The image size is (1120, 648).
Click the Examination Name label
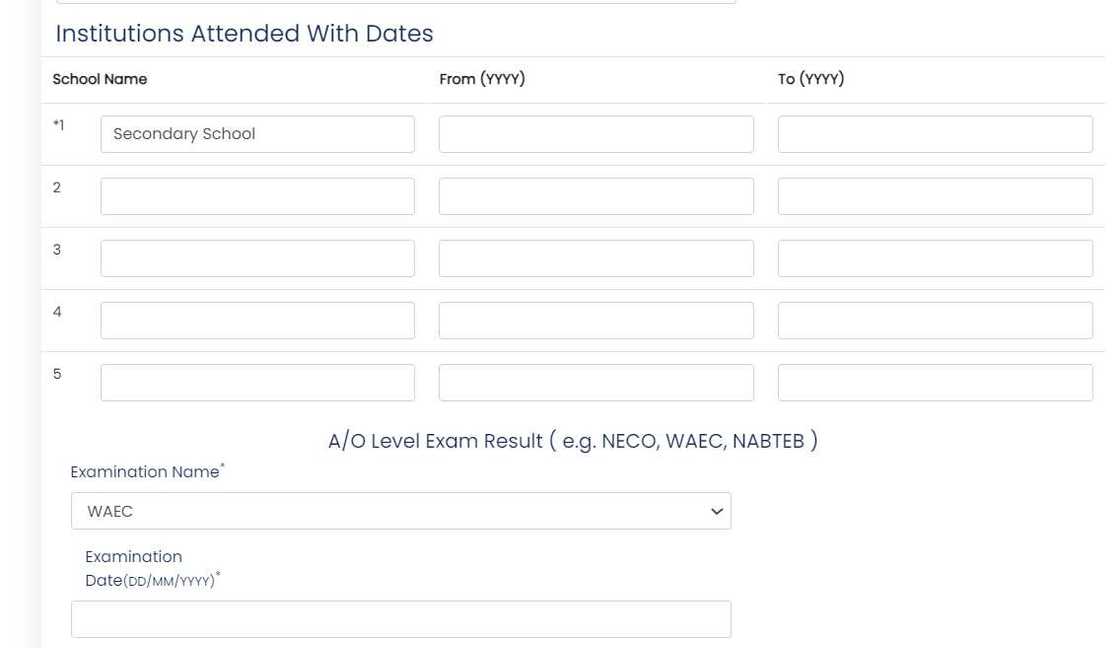(x=145, y=472)
